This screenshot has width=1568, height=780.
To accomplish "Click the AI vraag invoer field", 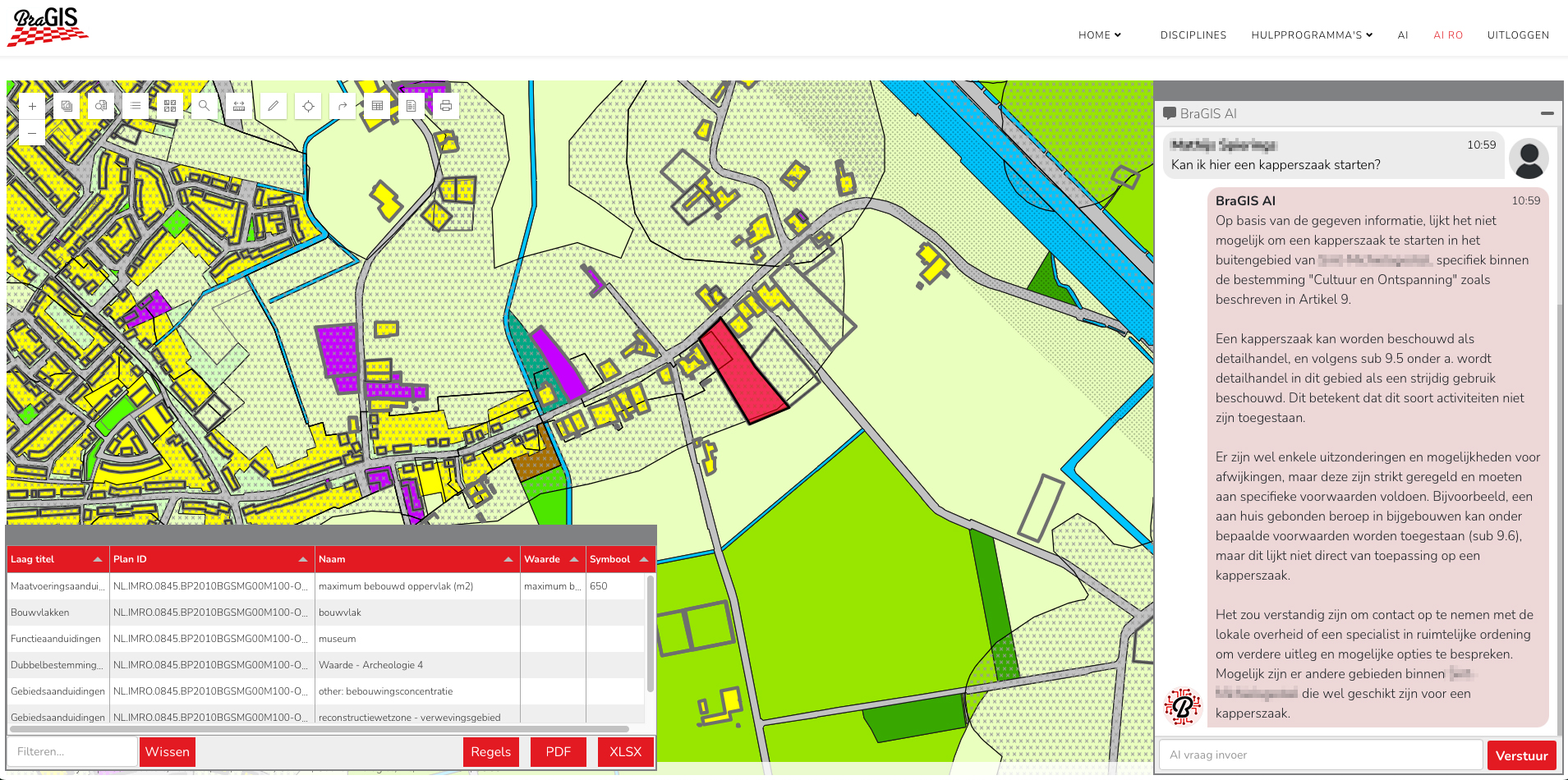I will (1320, 755).
